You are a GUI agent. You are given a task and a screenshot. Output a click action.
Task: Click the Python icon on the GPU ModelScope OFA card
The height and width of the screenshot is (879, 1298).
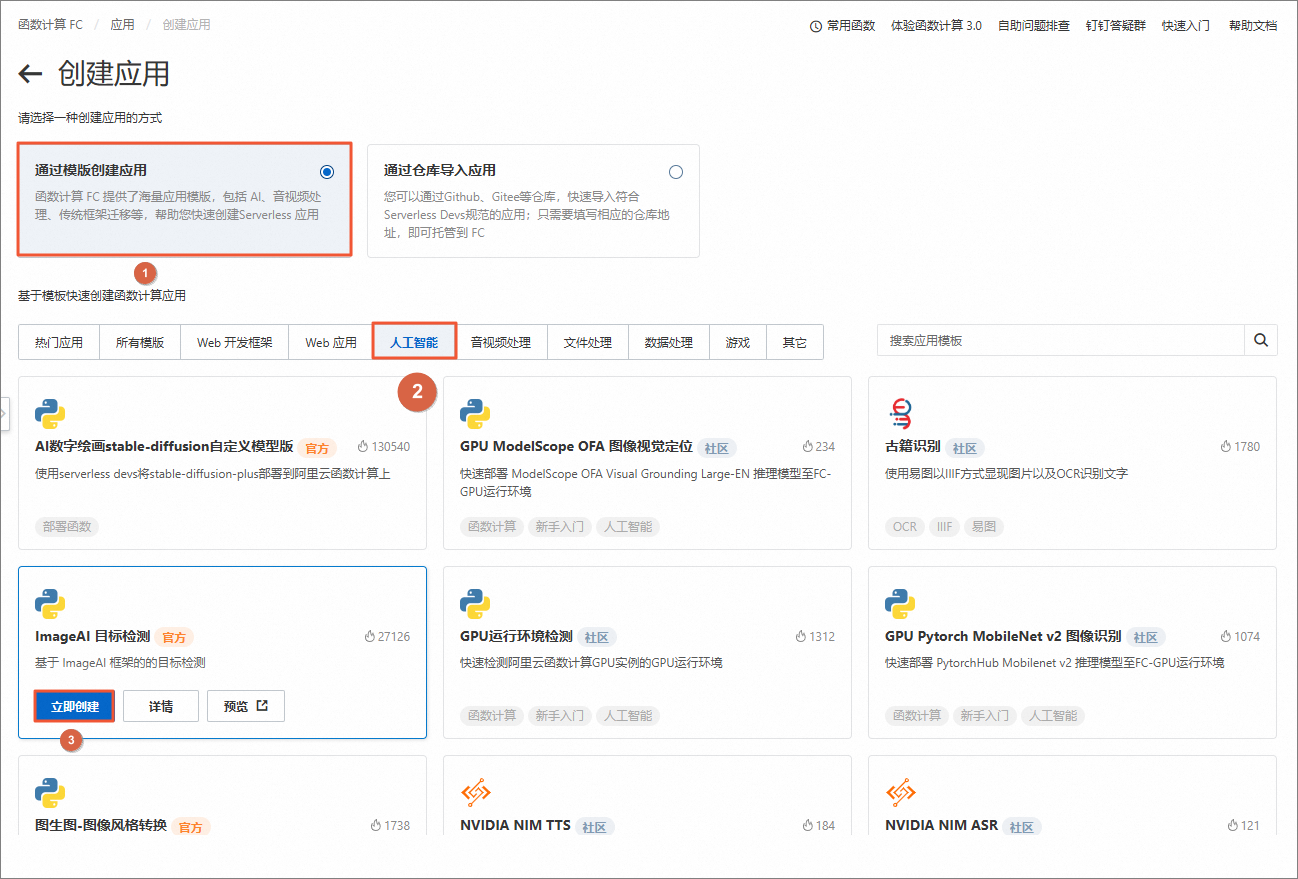click(x=475, y=413)
